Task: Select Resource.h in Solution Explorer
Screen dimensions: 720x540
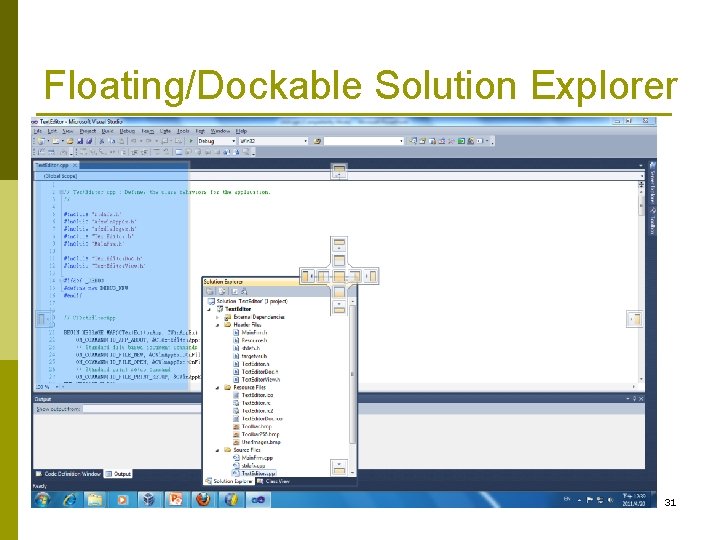Action: [251, 340]
